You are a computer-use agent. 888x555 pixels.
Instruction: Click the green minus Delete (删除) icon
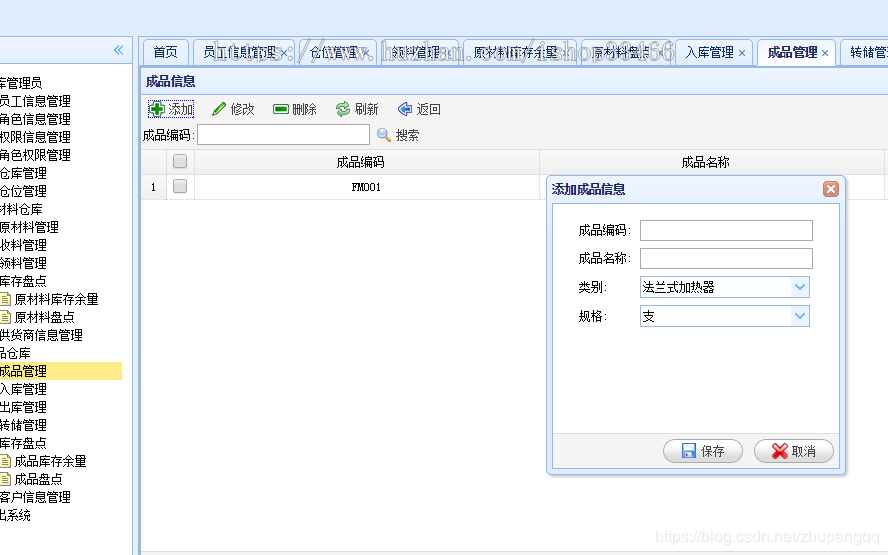point(281,109)
